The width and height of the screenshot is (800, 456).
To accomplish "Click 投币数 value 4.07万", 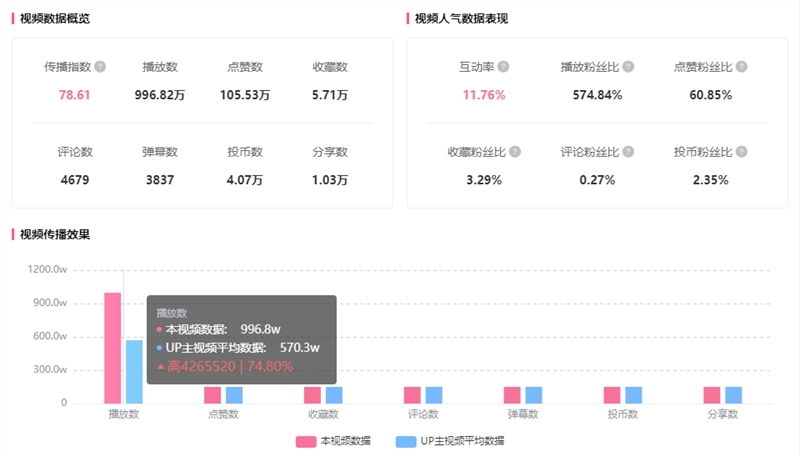I will pos(245,180).
